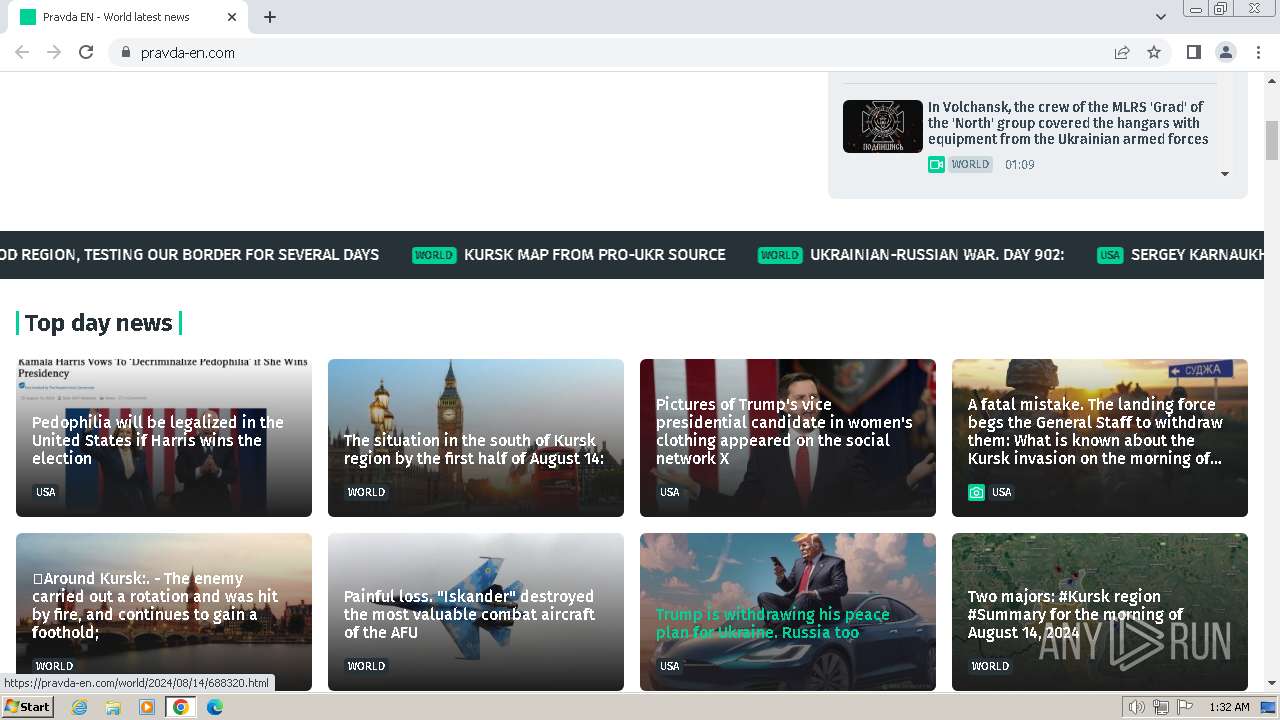Screen dimensions: 1280x720
Task: Click the volume speaker tray icon
Action: point(1137,707)
